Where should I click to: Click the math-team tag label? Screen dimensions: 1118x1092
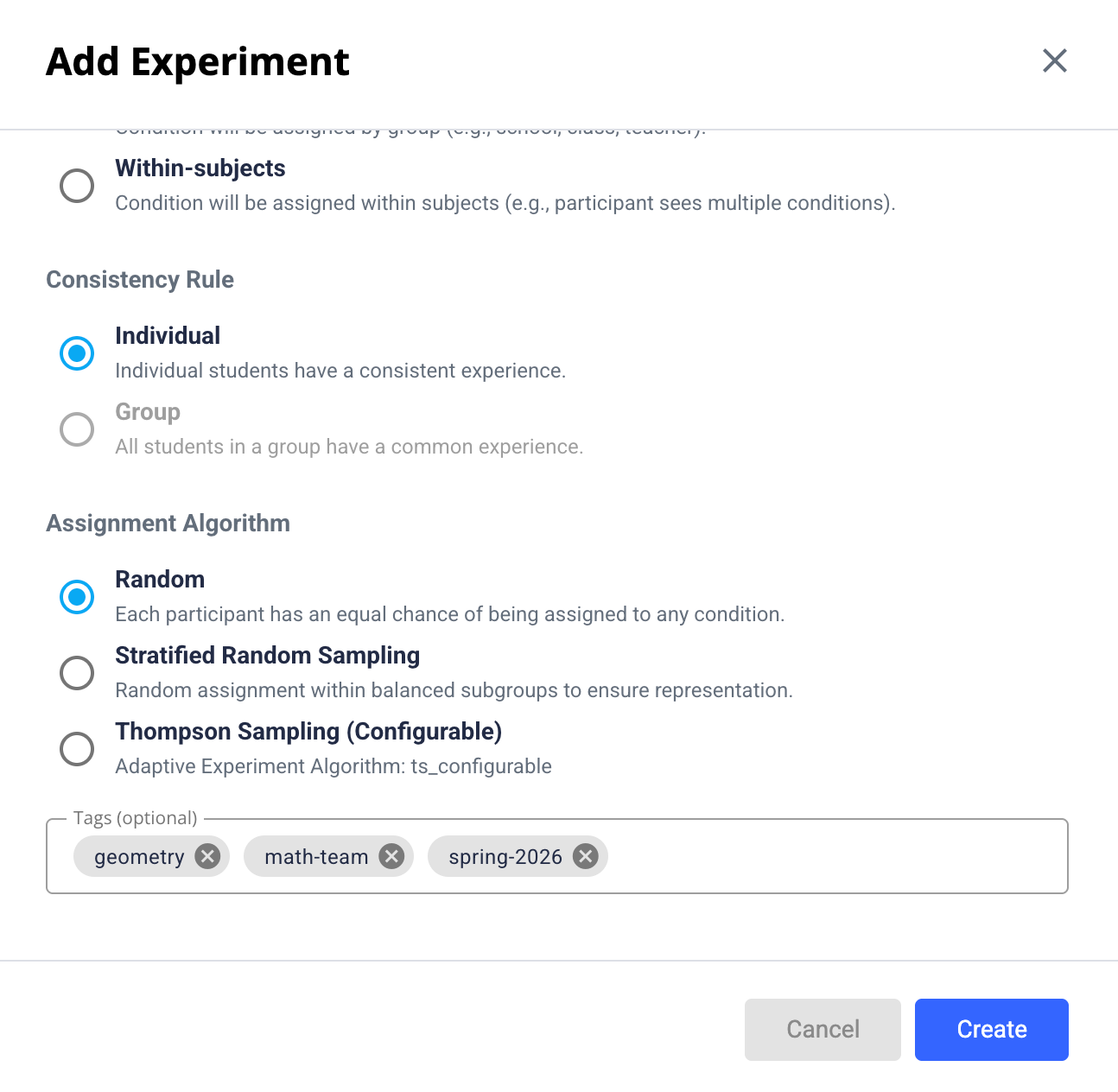tap(316, 857)
